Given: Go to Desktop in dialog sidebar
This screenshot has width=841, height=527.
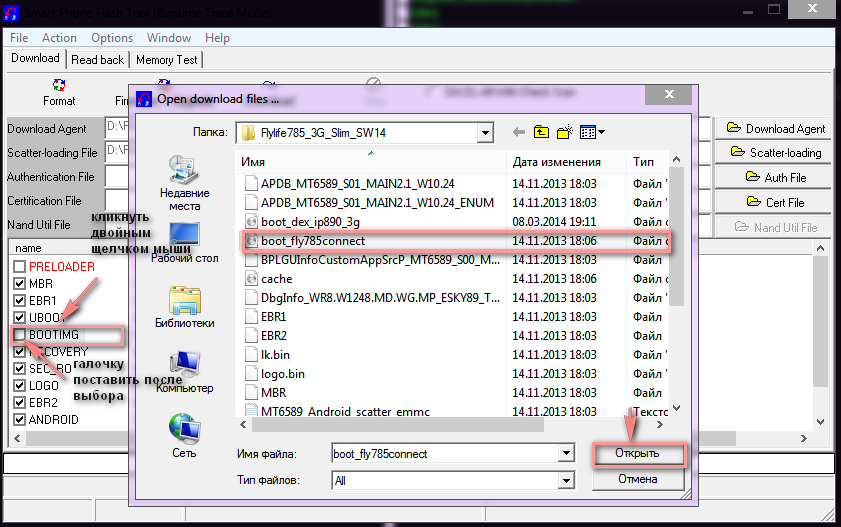Looking at the screenshot, I should point(184,241).
